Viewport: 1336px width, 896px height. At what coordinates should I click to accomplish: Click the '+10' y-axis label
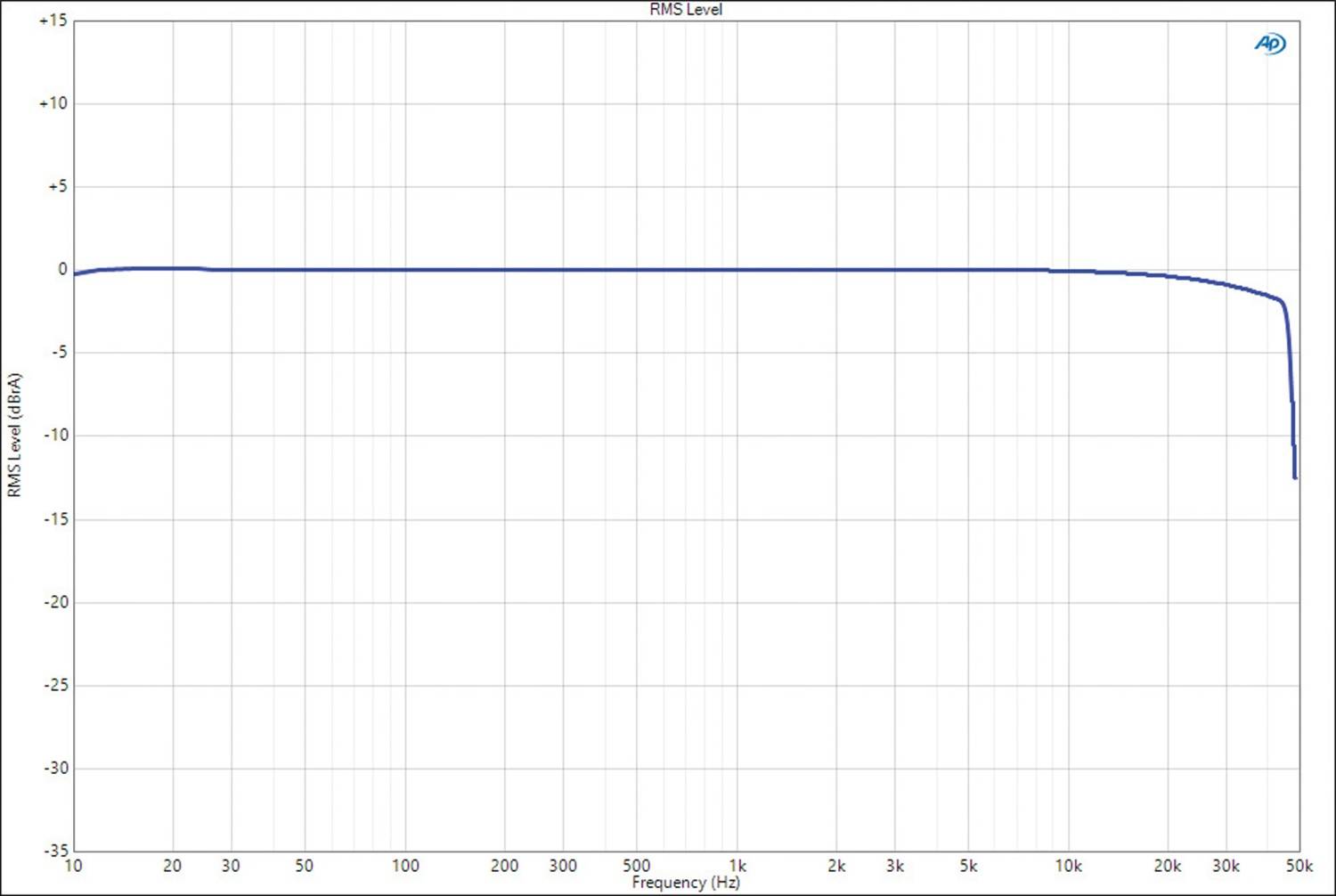click(x=53, y=103)
